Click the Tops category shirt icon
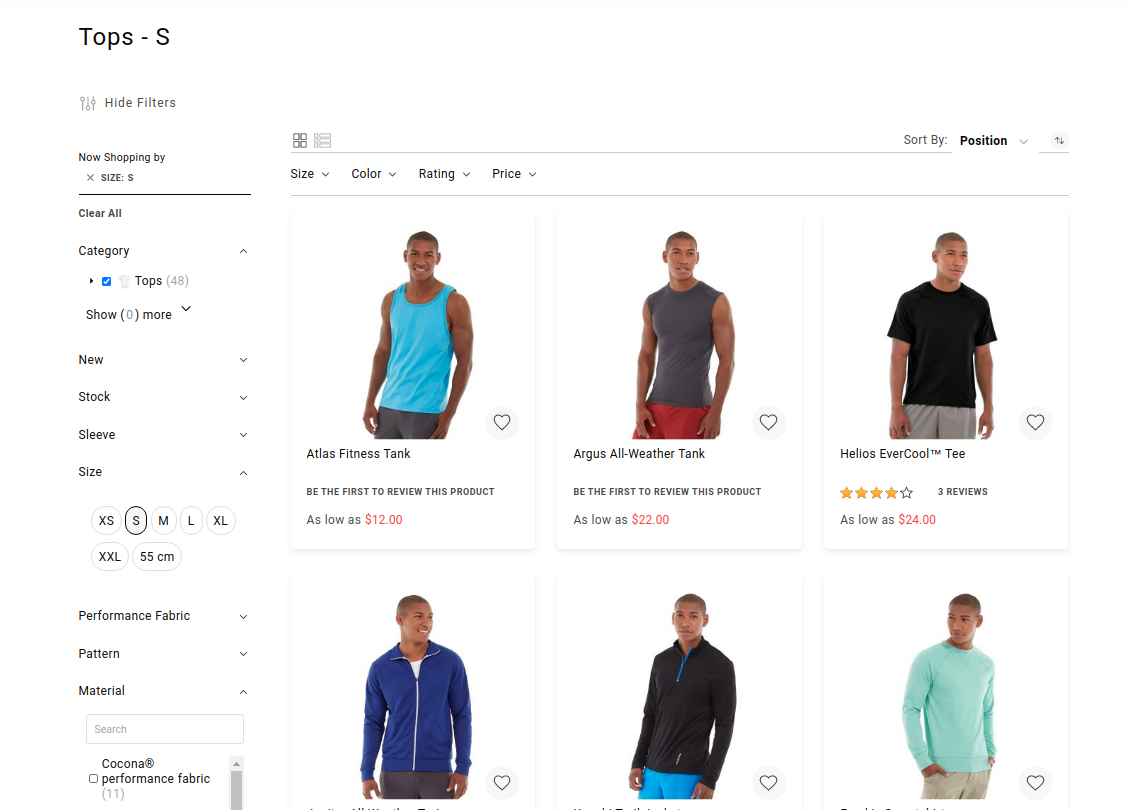This screenshot has height=810, width=1131. 124,281
